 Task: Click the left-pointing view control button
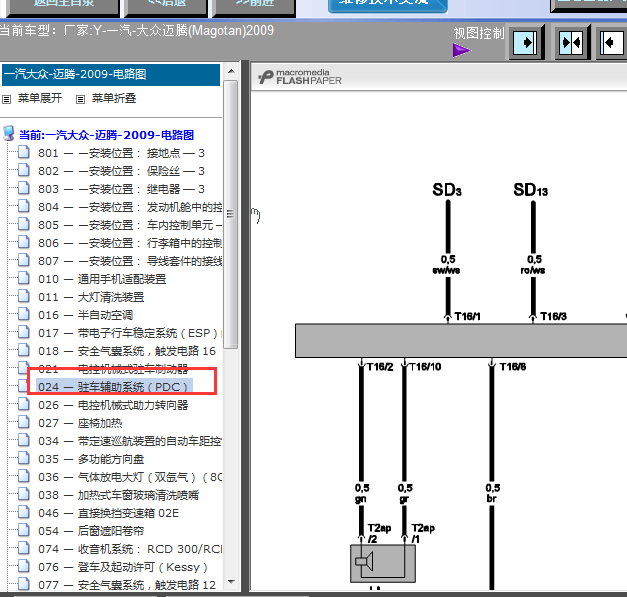pyautogui.click(x=612, y=42)
